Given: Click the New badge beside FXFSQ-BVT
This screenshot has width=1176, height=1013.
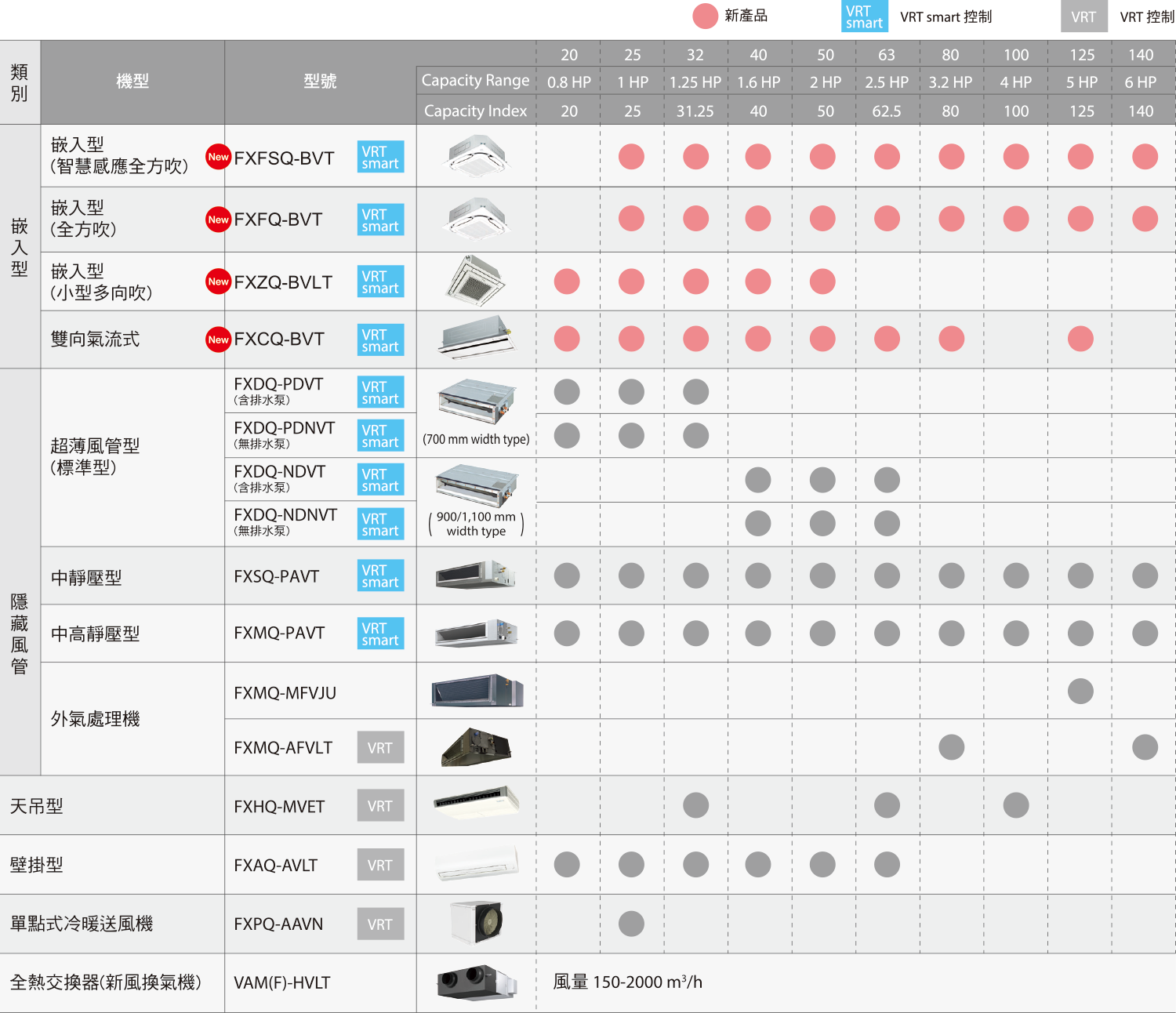Looking at the screenshot, I should pos(218,157).
